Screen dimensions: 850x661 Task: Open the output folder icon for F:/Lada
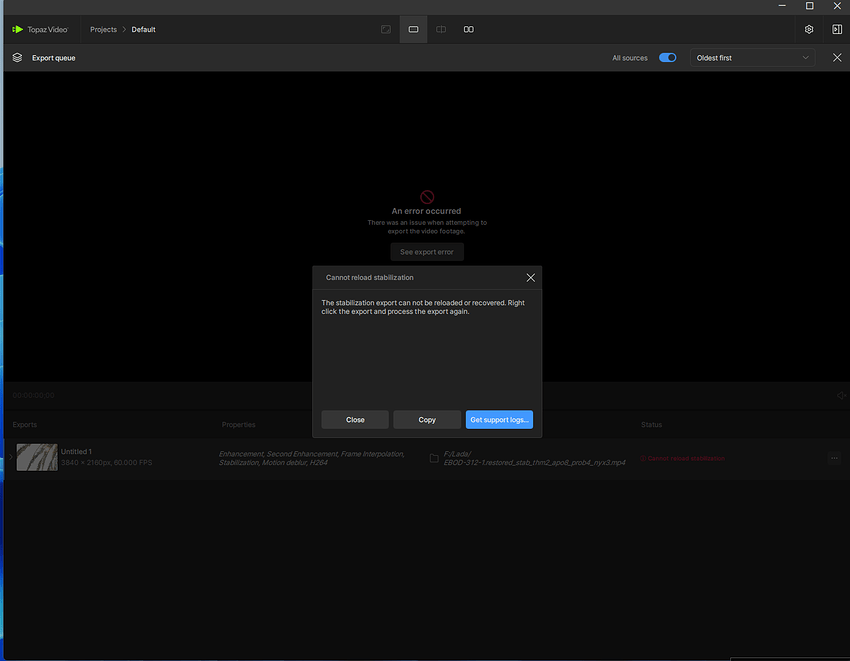pyautogui.click(x=434, y=458)
